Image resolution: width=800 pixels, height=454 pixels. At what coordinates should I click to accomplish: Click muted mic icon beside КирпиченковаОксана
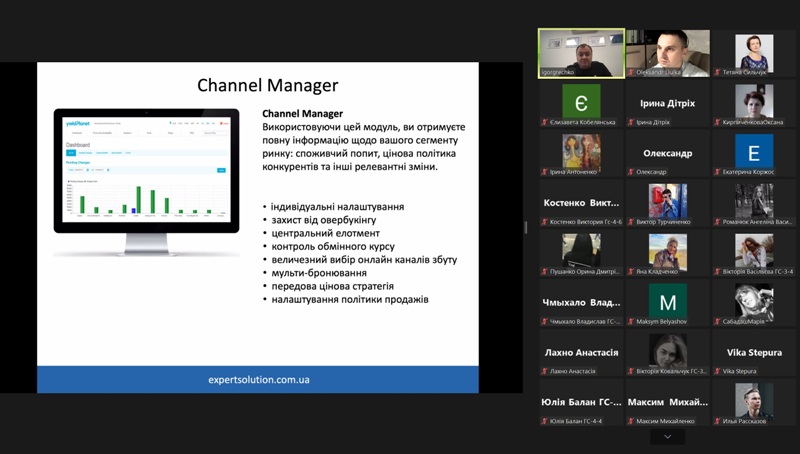click(717, 122)
